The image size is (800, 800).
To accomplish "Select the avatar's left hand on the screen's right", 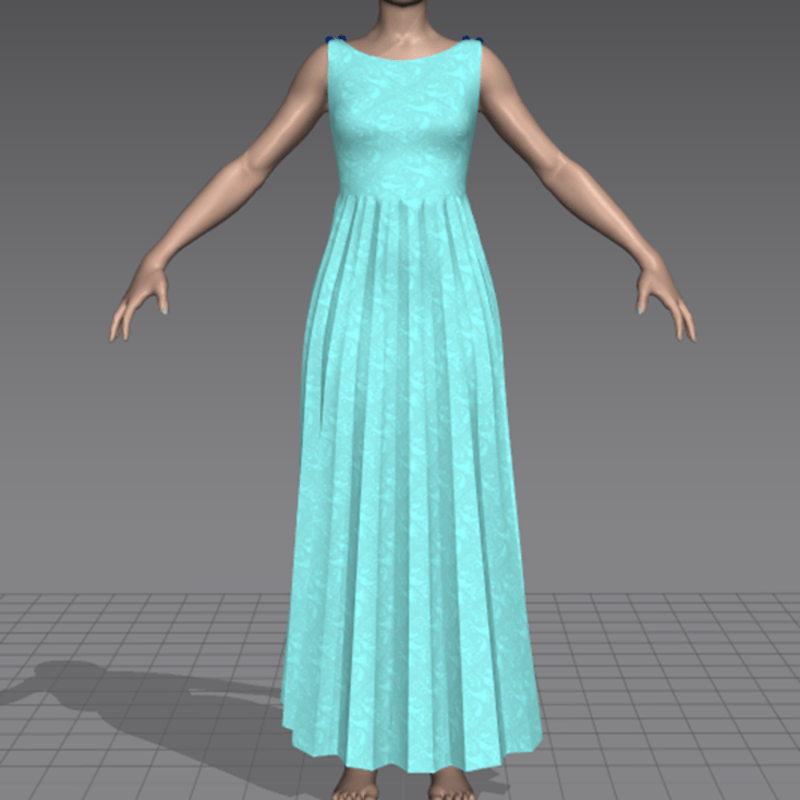I will [664, 300].
